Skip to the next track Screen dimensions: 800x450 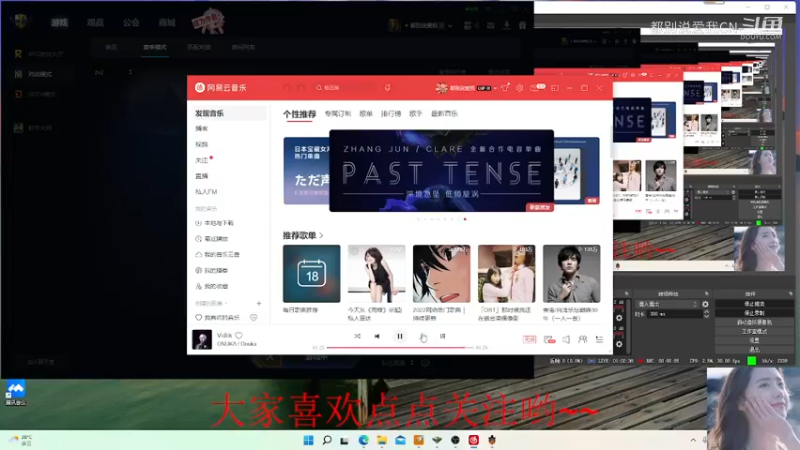[423, 336]
